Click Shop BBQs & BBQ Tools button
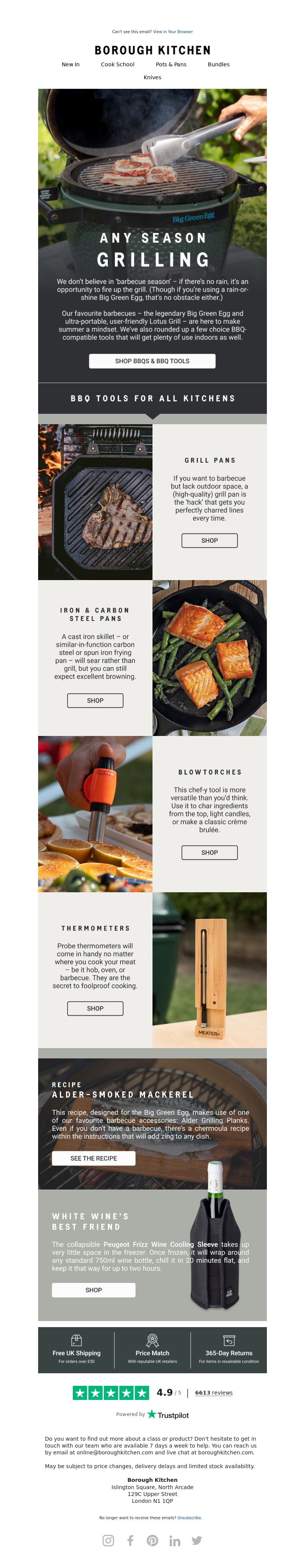Viewport: 305px width, 1568px height. [x=152, y=361]
